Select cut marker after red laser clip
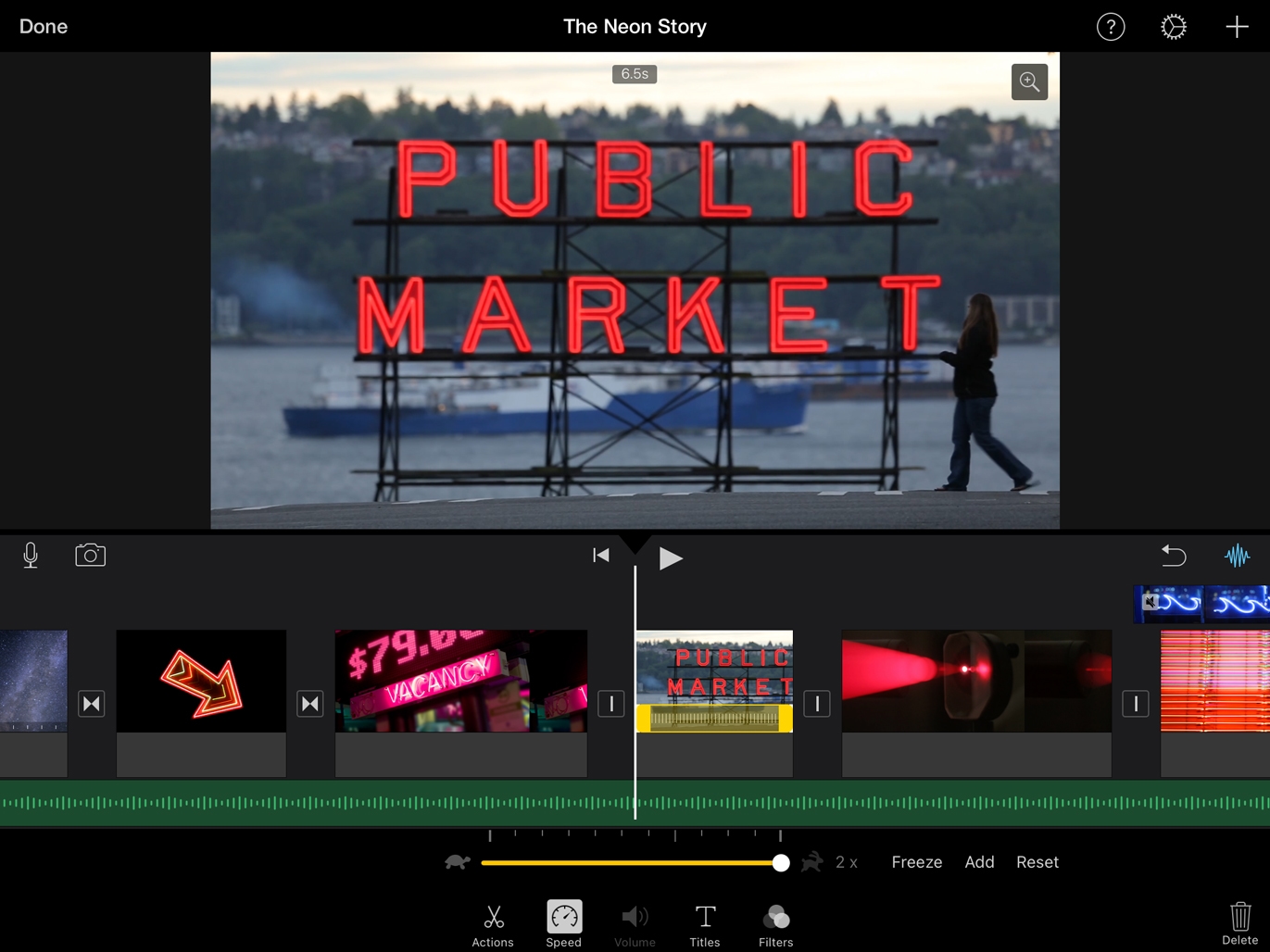The width and height of the screenshot is (1270, 952). tap(1136, 704)
